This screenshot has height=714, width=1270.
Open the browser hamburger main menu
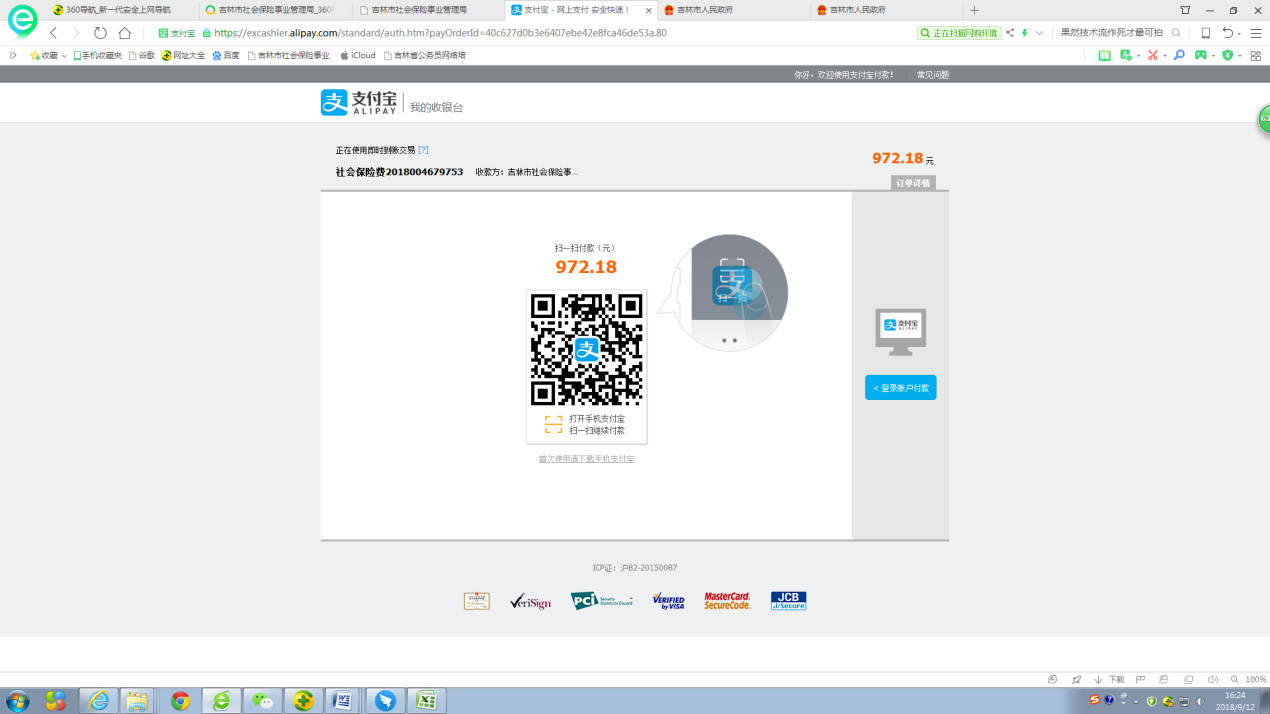pos(1256,33)
